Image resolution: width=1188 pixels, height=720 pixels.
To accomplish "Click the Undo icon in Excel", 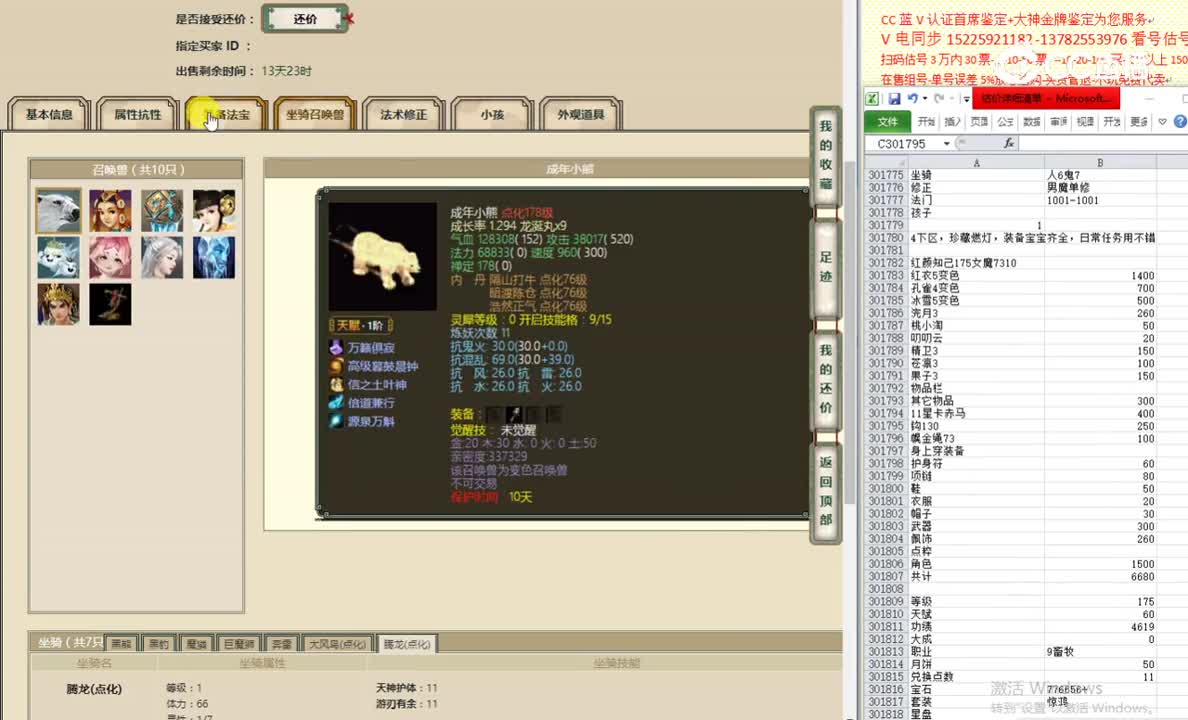I will point(913,98).
